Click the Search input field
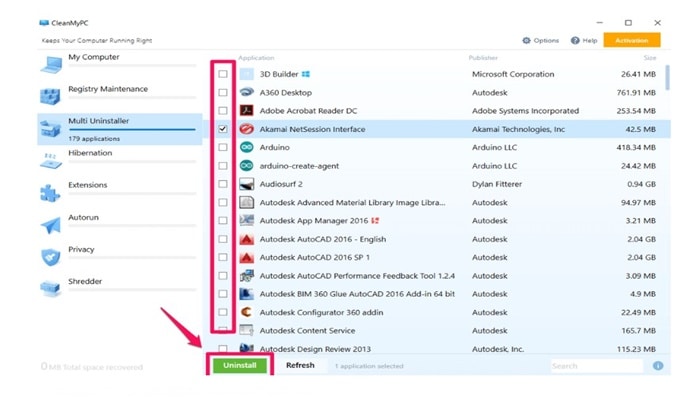 [596, 366]
